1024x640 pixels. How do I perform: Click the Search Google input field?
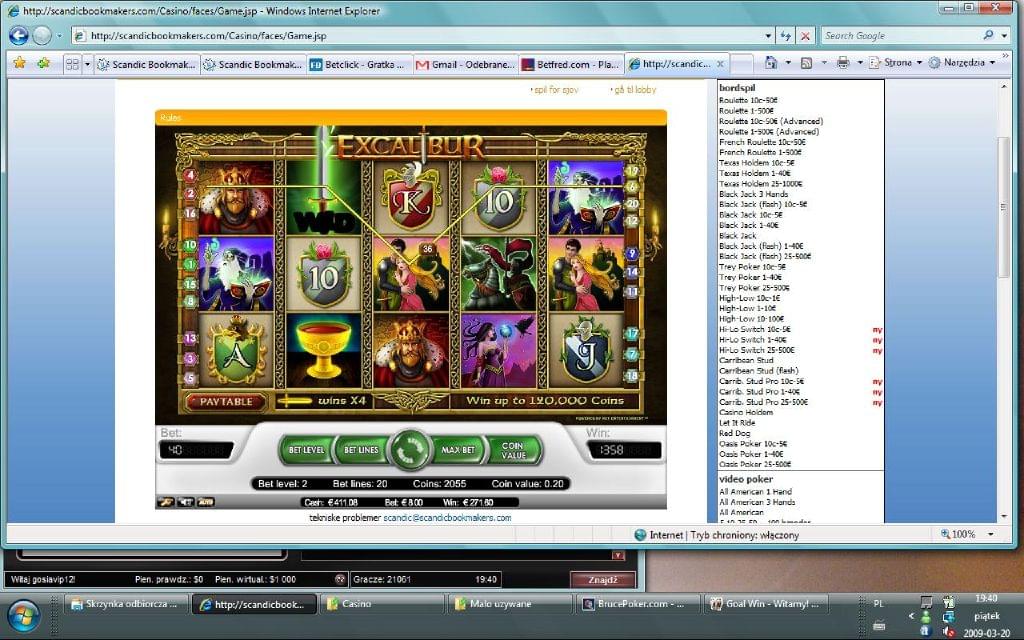(x=901, y=36)
